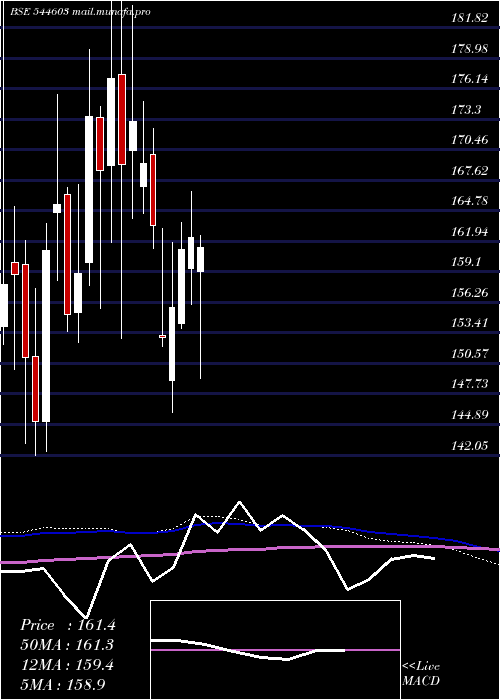Click the 5MA : 158.9 readout
The image size is (500, 700).
[63, 684]
